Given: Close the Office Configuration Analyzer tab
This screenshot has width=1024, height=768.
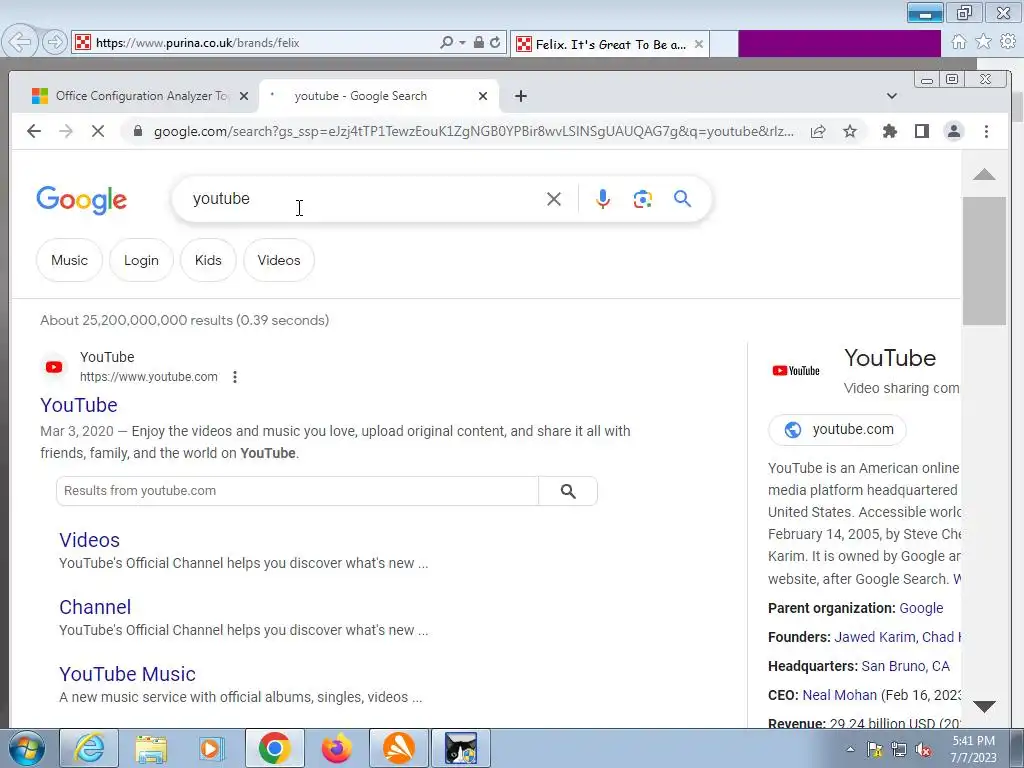Looking at the screenshot, I should (x=244, y=96).
